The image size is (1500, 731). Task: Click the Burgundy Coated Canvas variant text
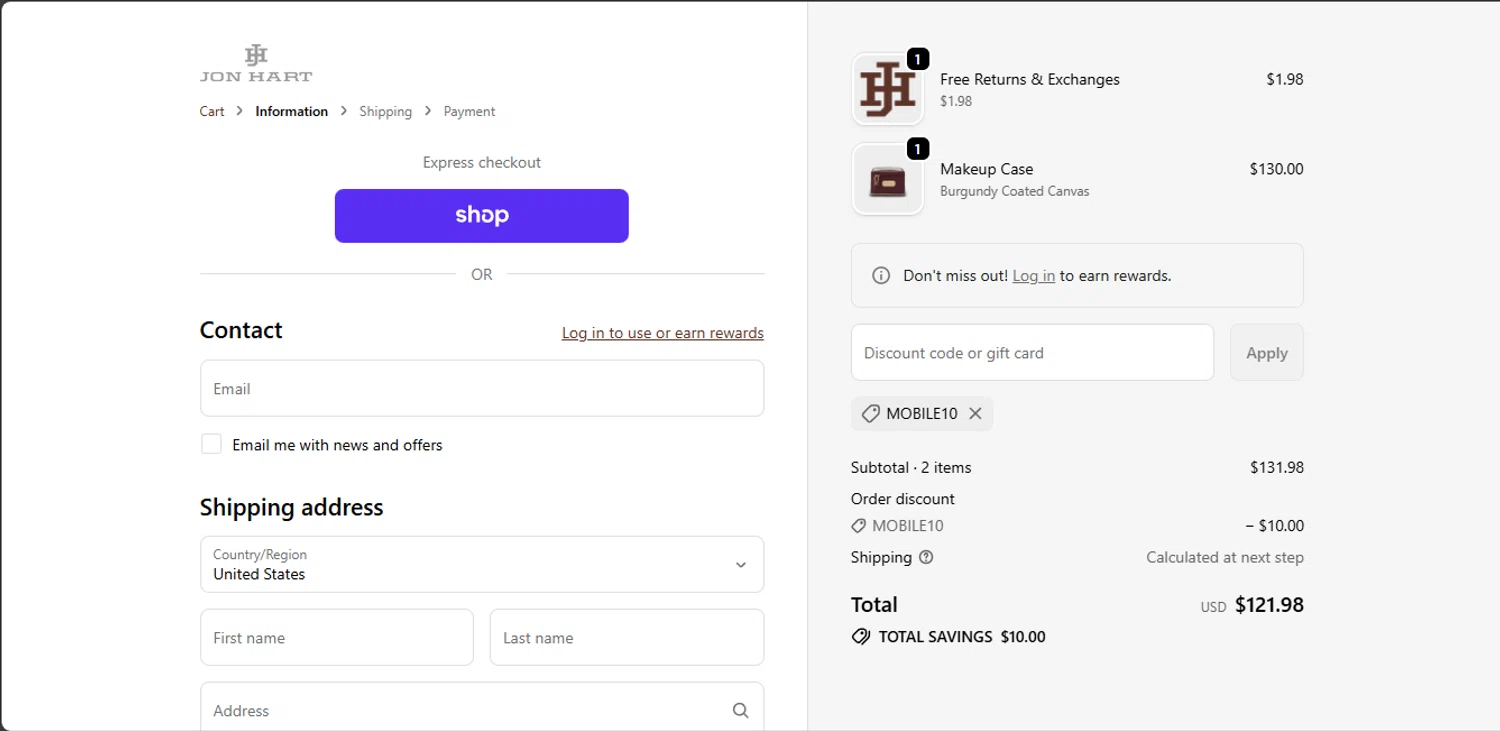(1014, 191)
